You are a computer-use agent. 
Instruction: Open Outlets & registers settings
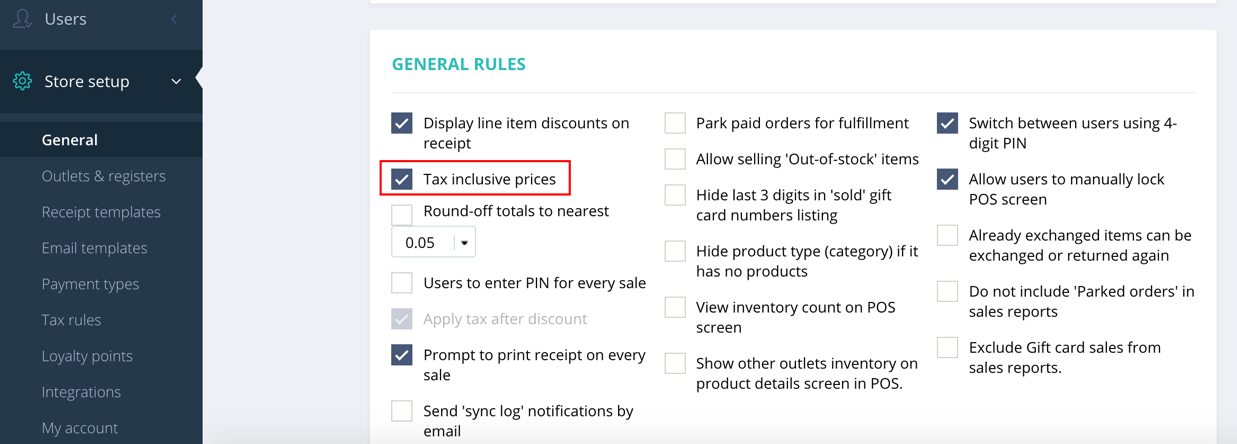click(x=104, y=176)
